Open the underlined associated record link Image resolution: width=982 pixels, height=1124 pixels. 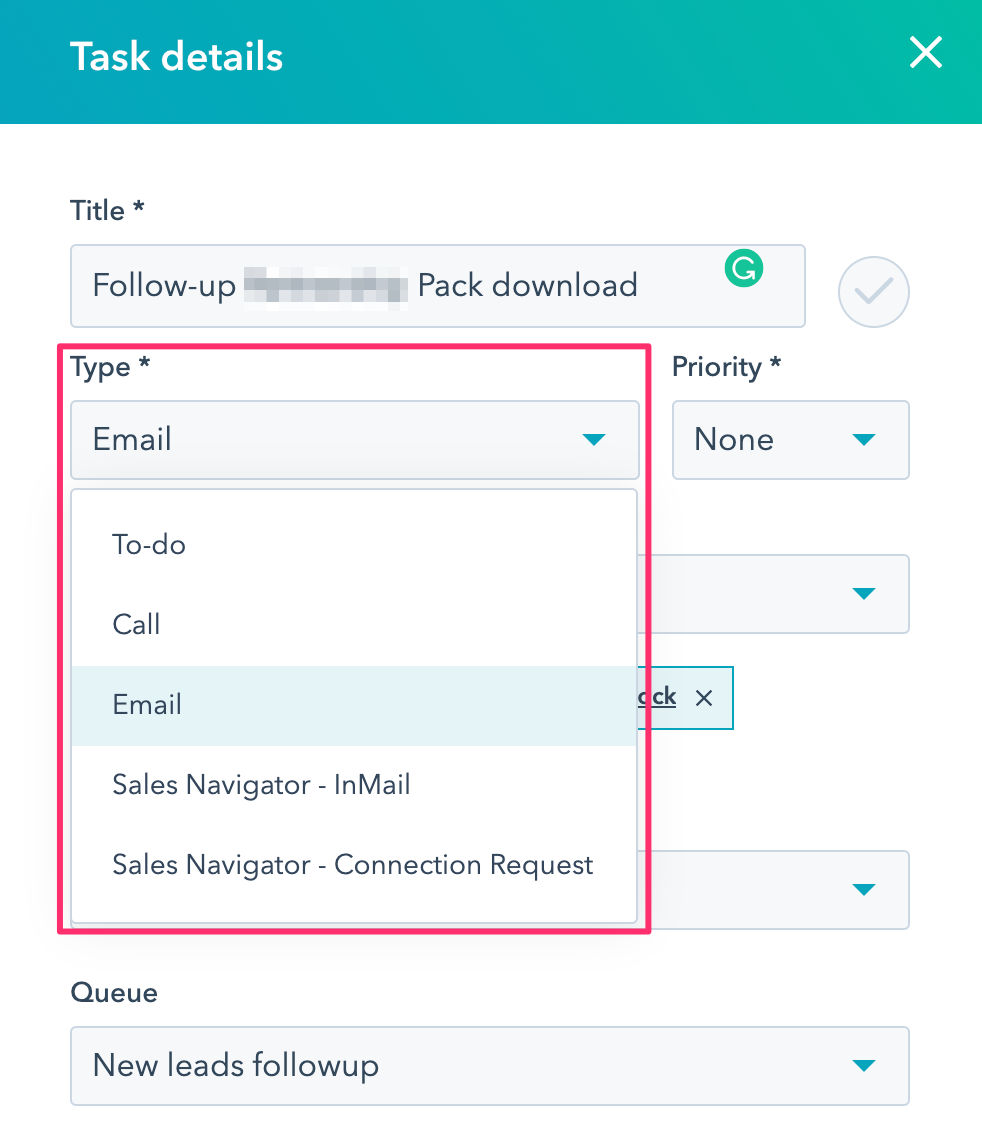point(658,697)
